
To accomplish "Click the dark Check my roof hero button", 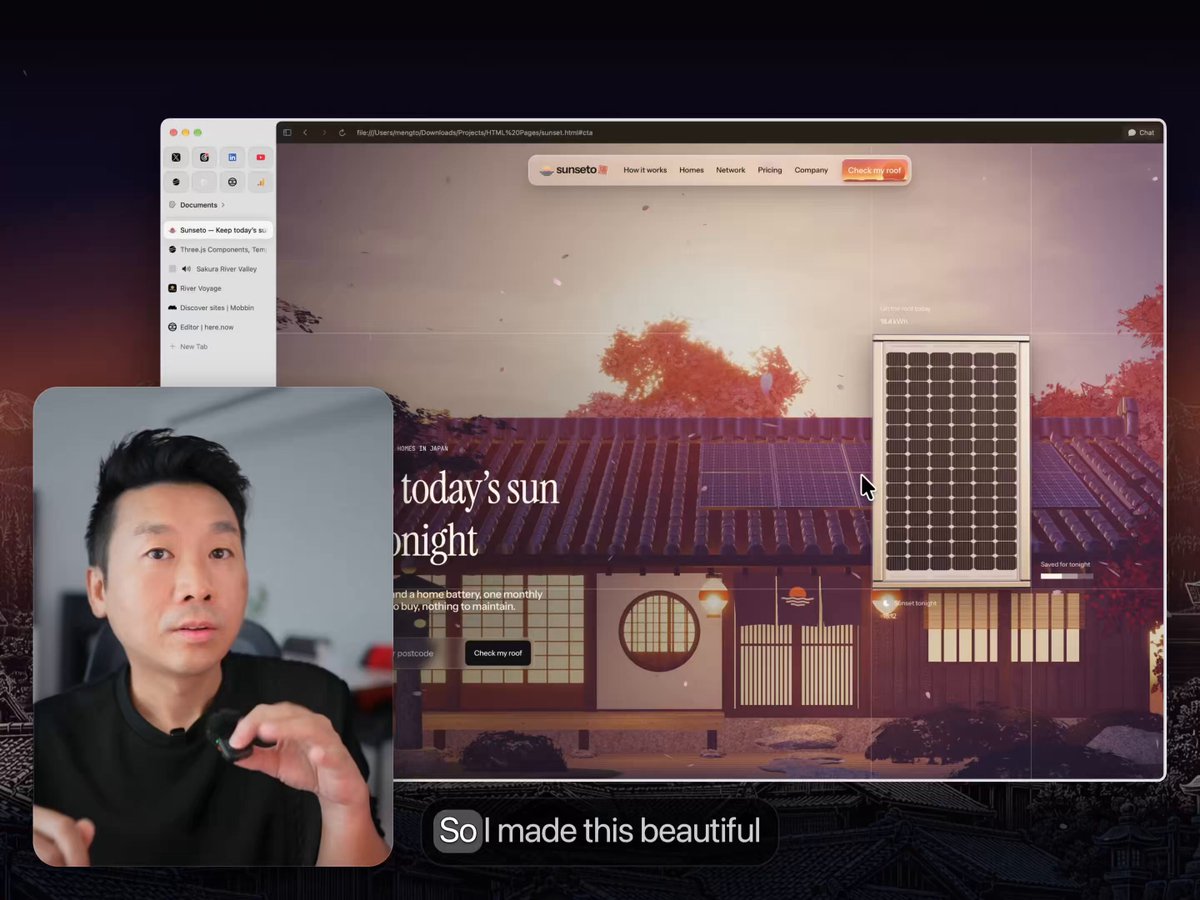I will (498, 653).
